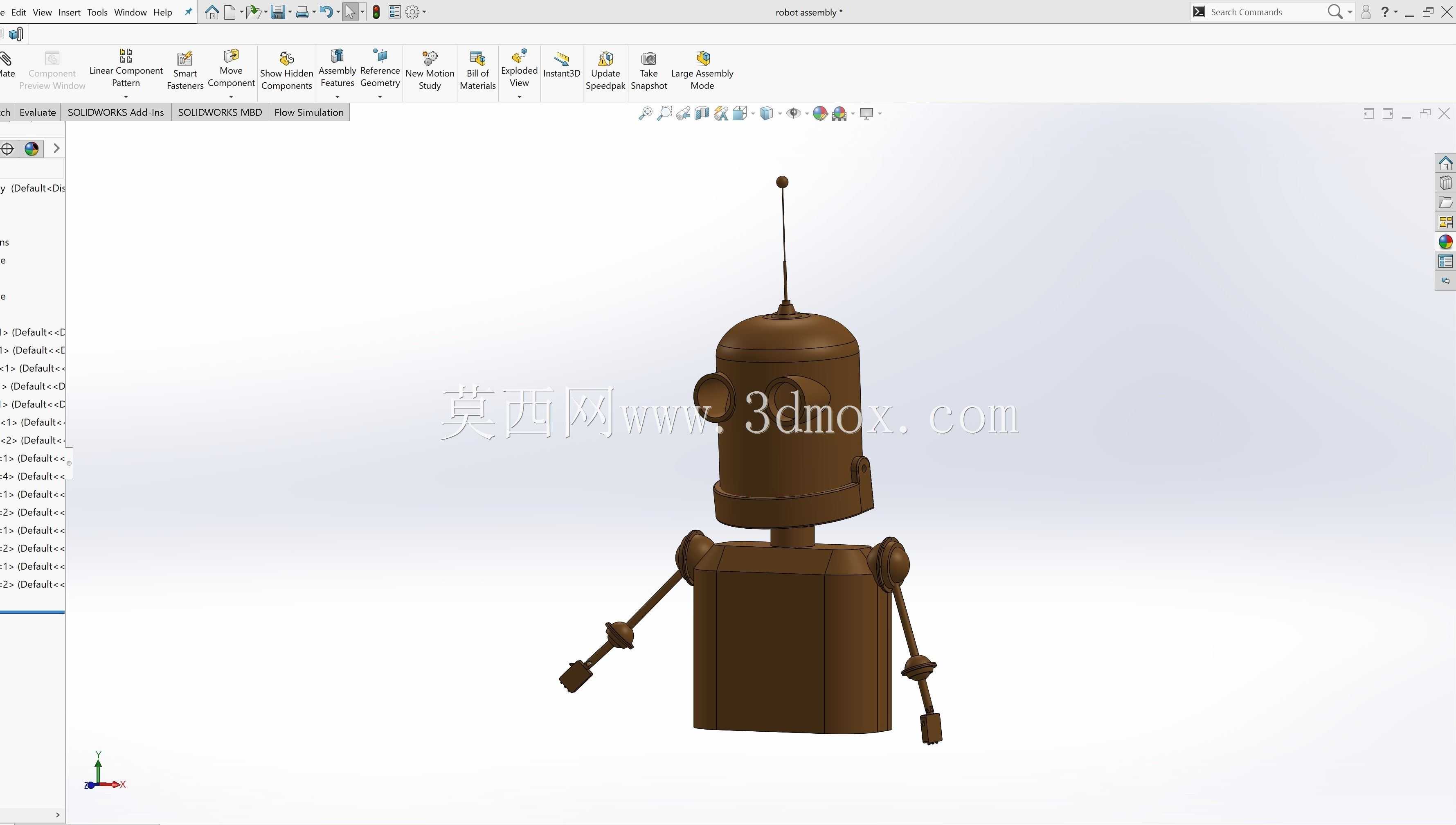Open the Save dropdown arrow
The width and height of the screenshot is (1456, 825).
coord(290,12)
